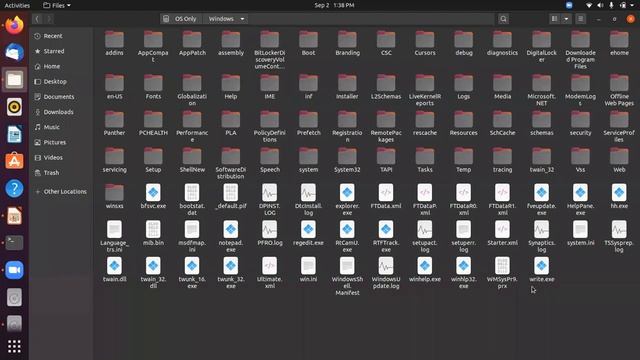Select the winsxs folder
This screenshot has height=360, width=640.
click(x=114, y=196)
